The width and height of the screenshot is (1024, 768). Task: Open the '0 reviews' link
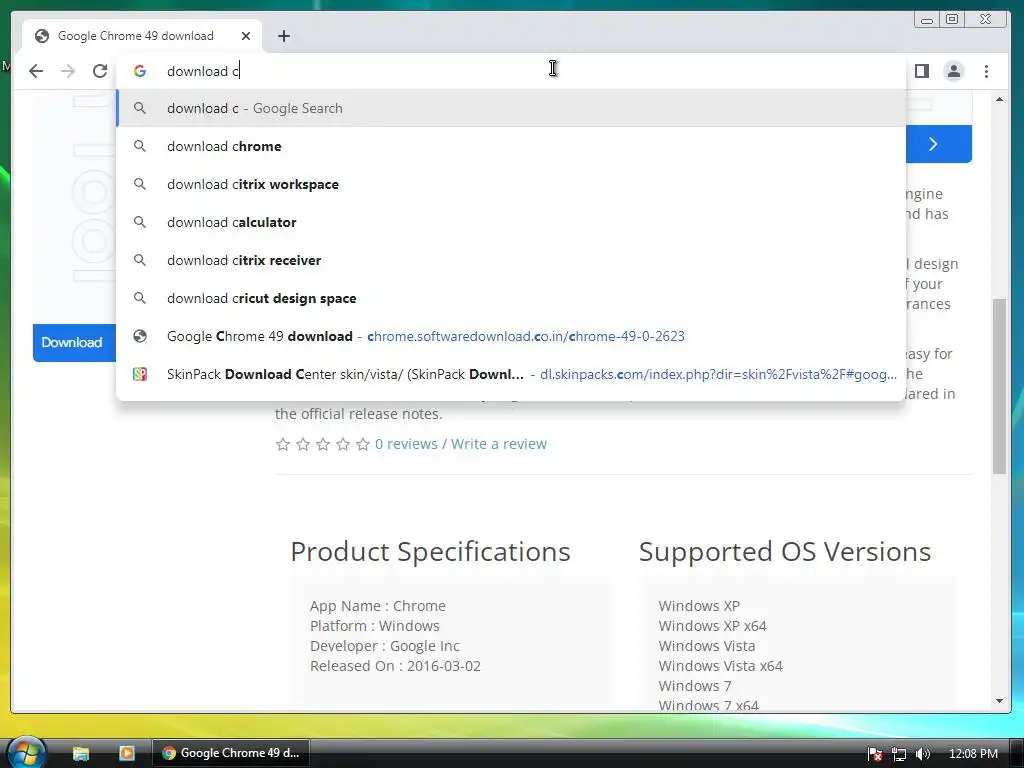(406, 444)
